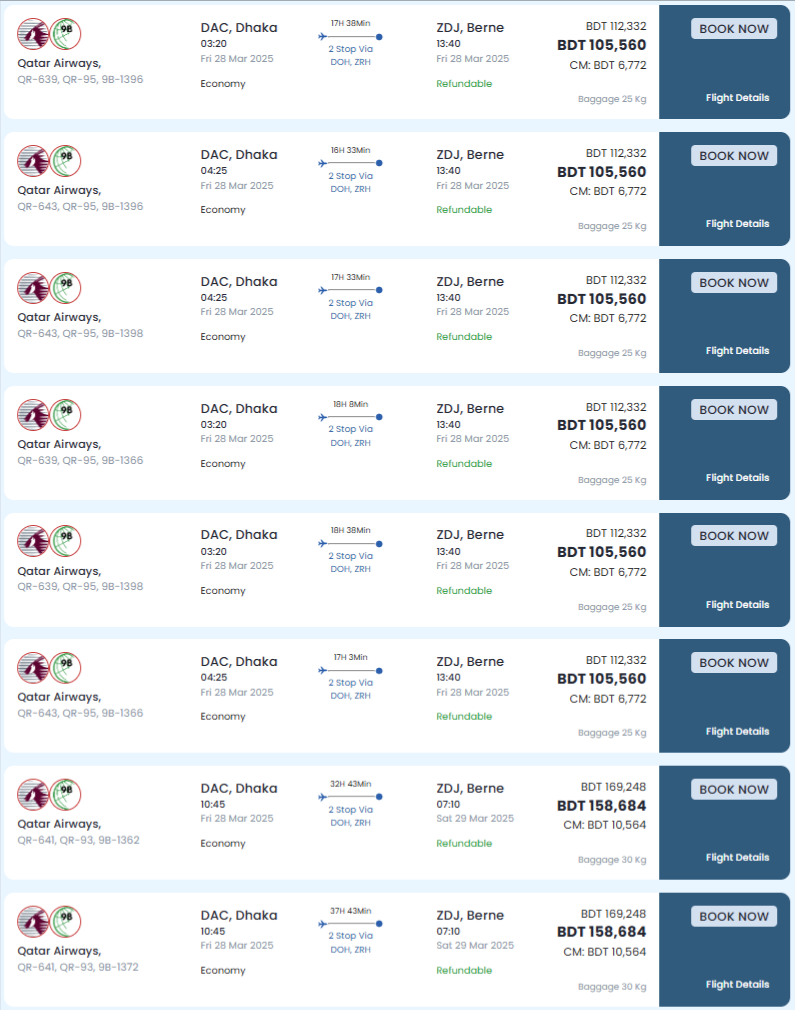Click 9B logo on the QR-639 9B-1366 flight
Screen dimensions: 795x1010
pyautogui.click(x=65, y=415)
